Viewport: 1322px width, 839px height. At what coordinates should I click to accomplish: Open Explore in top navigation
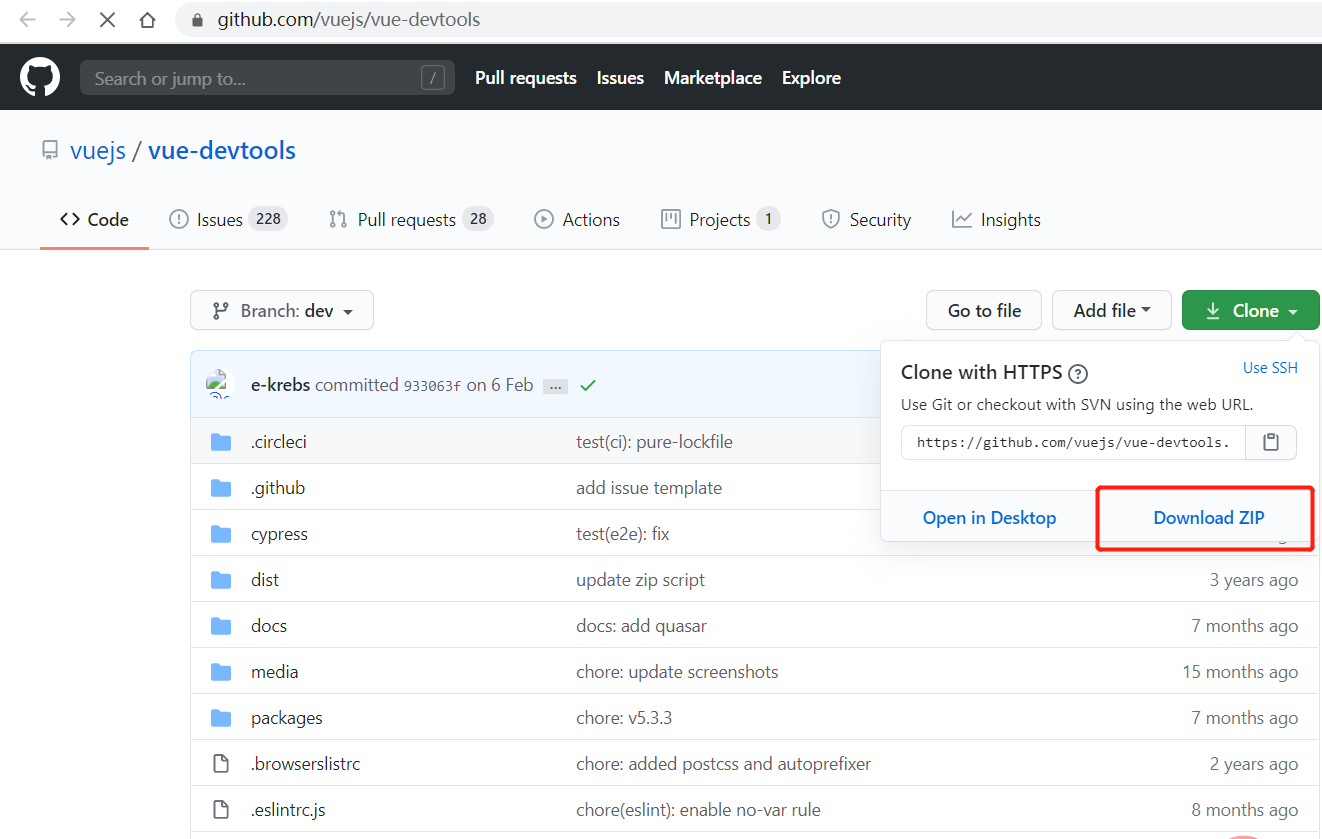(811, 78)
